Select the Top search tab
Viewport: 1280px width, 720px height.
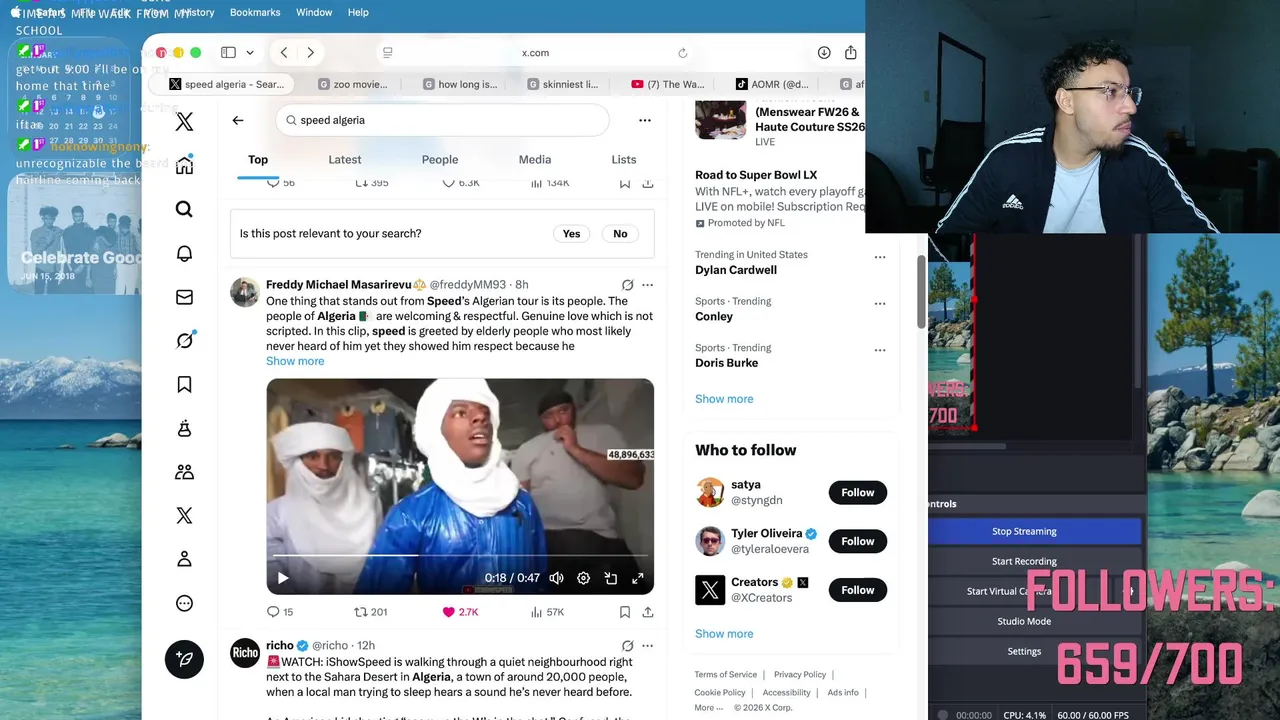pos(258,160)
